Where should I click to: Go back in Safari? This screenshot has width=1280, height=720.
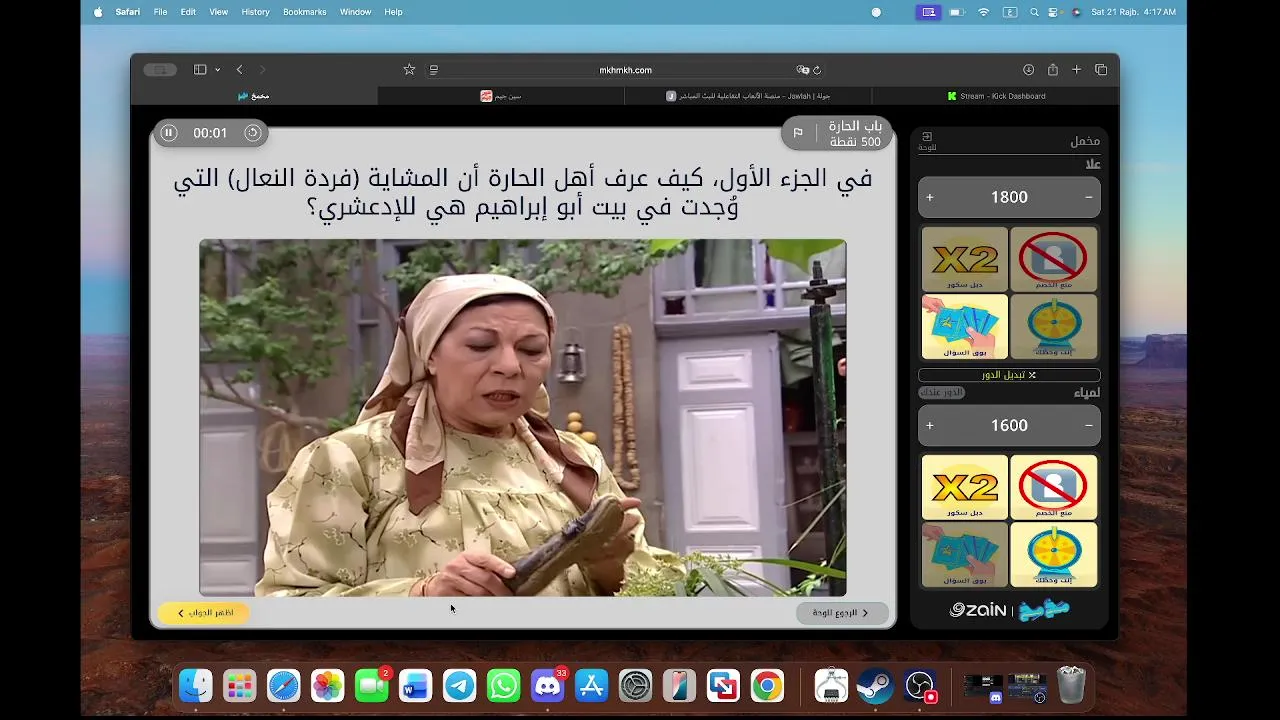pos(239,70)
